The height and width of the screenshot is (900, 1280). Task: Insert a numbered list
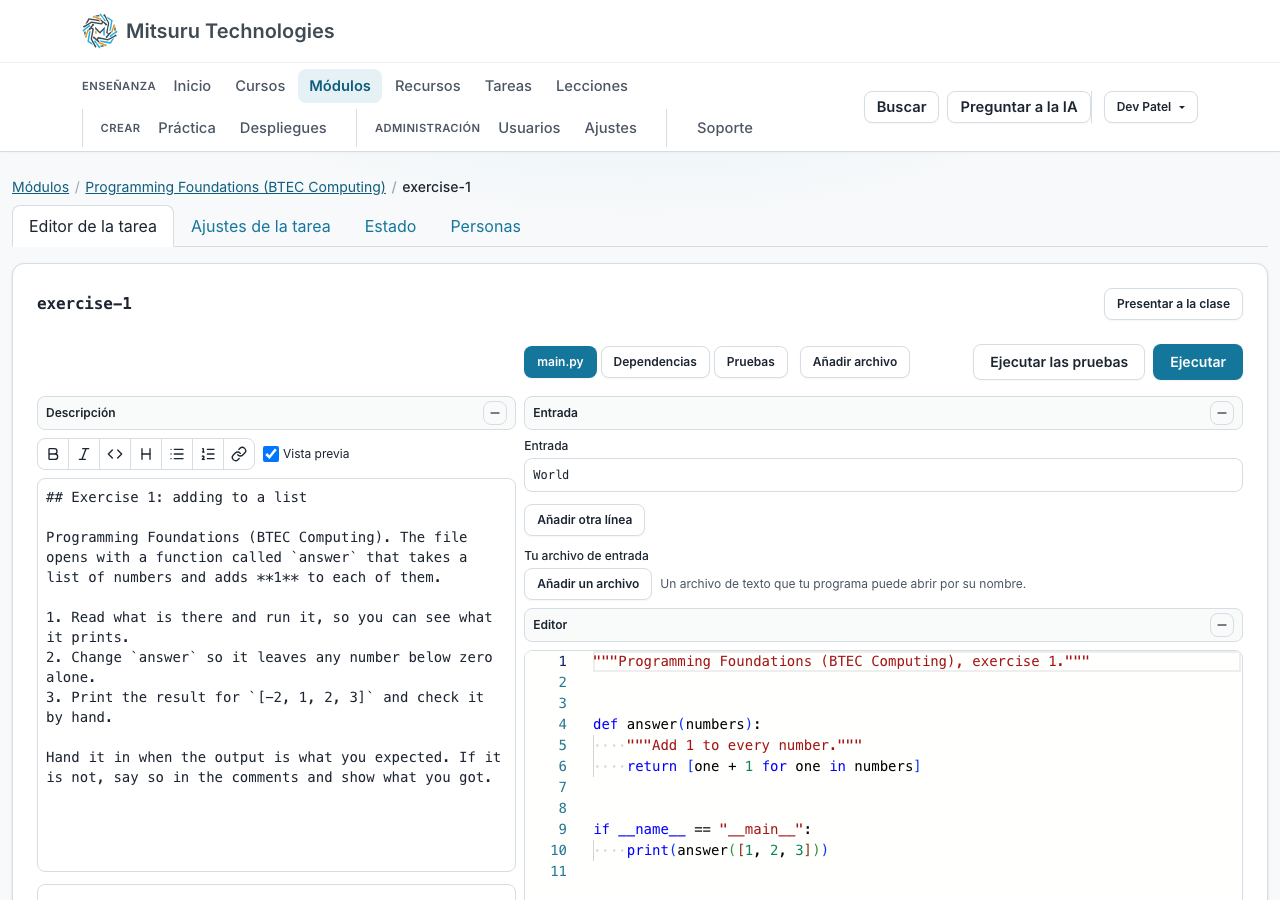coord(208,454)
